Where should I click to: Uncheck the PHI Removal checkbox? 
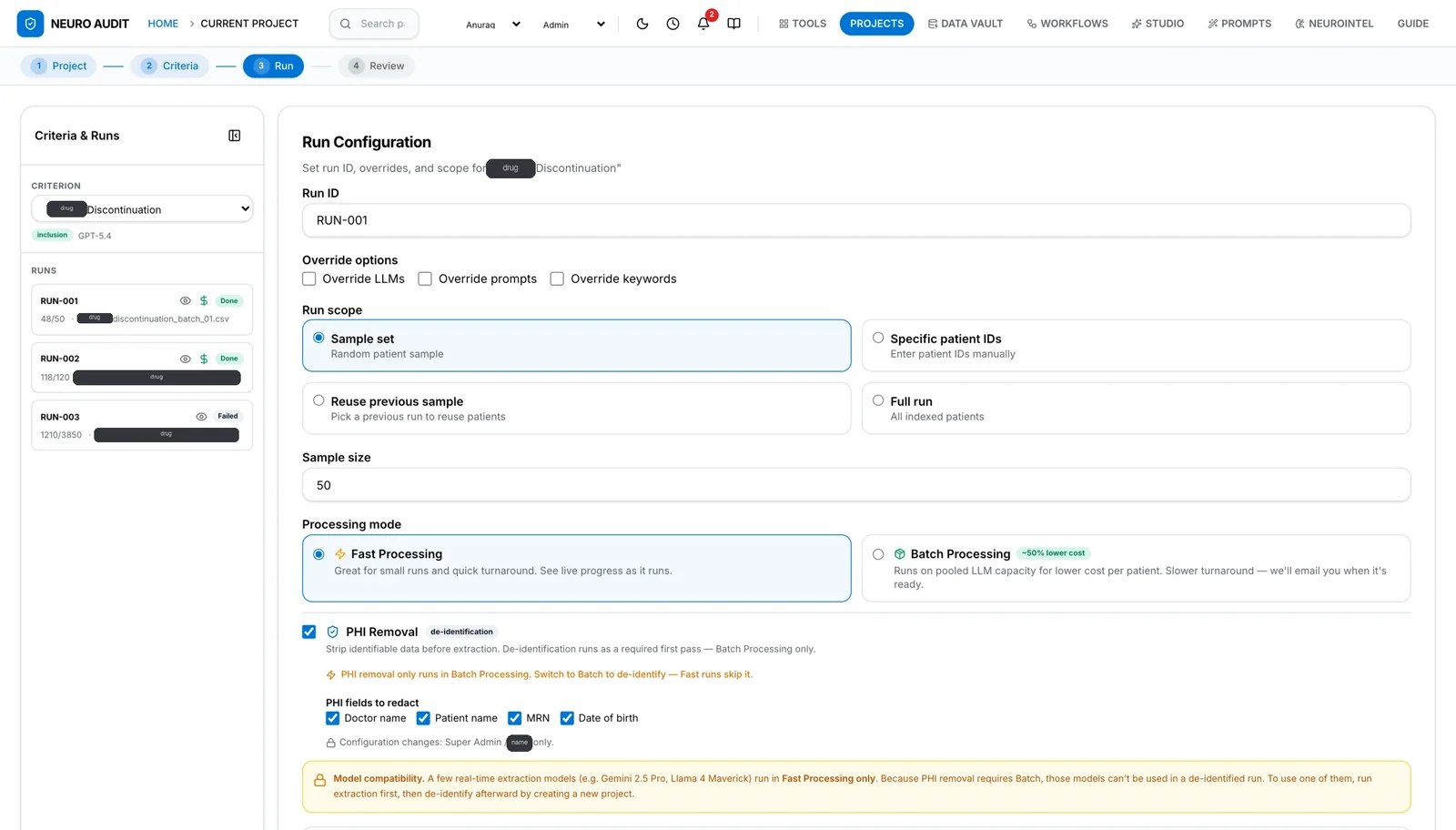coord(309,632)
